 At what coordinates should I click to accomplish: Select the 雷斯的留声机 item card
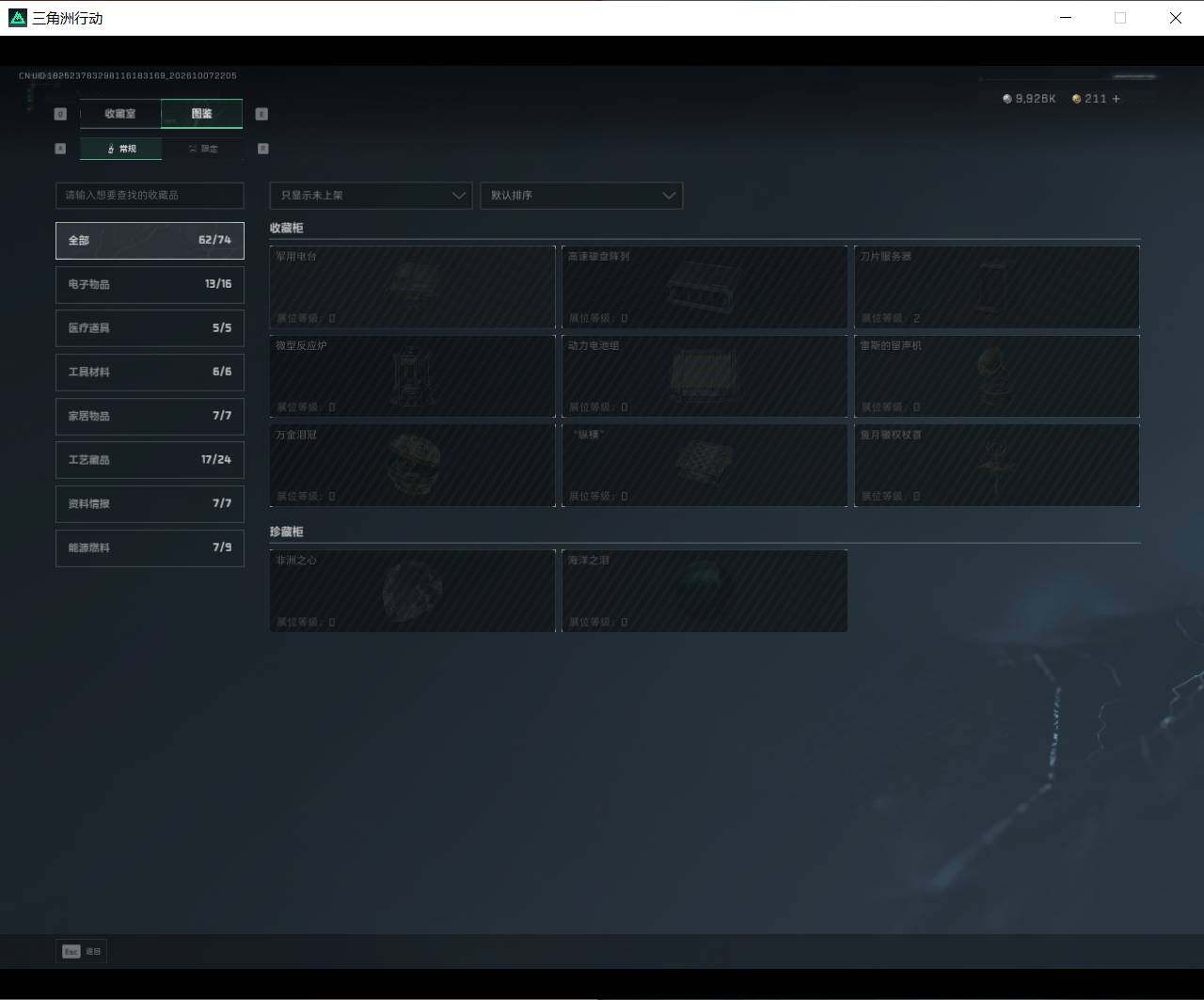[997, 376]
